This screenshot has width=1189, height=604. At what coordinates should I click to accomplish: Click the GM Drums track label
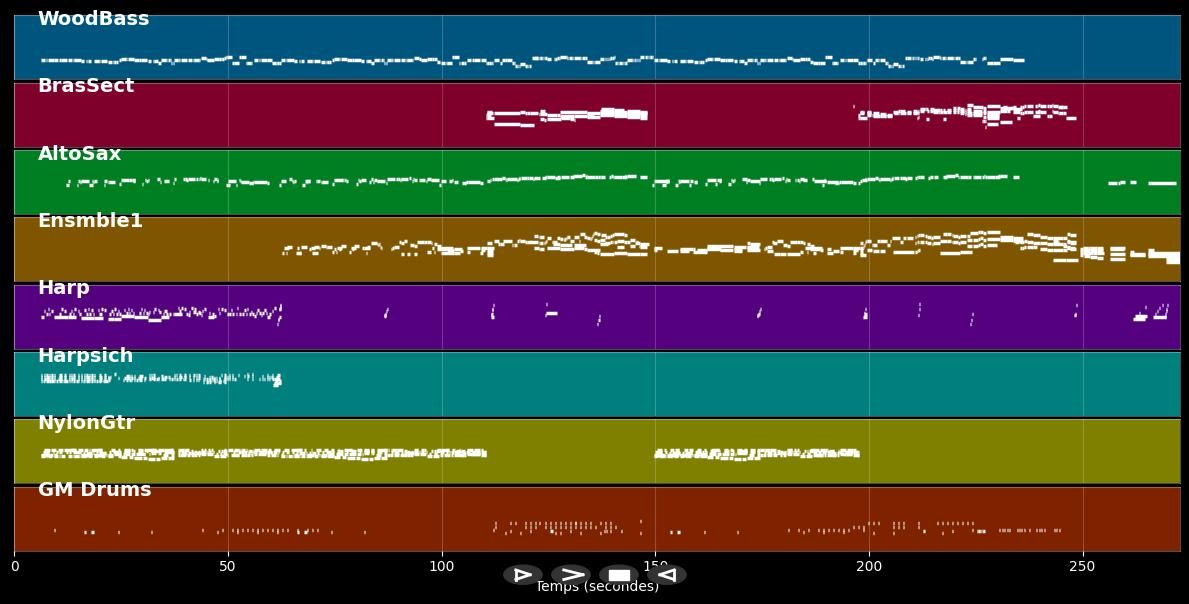tap(94, 490)
